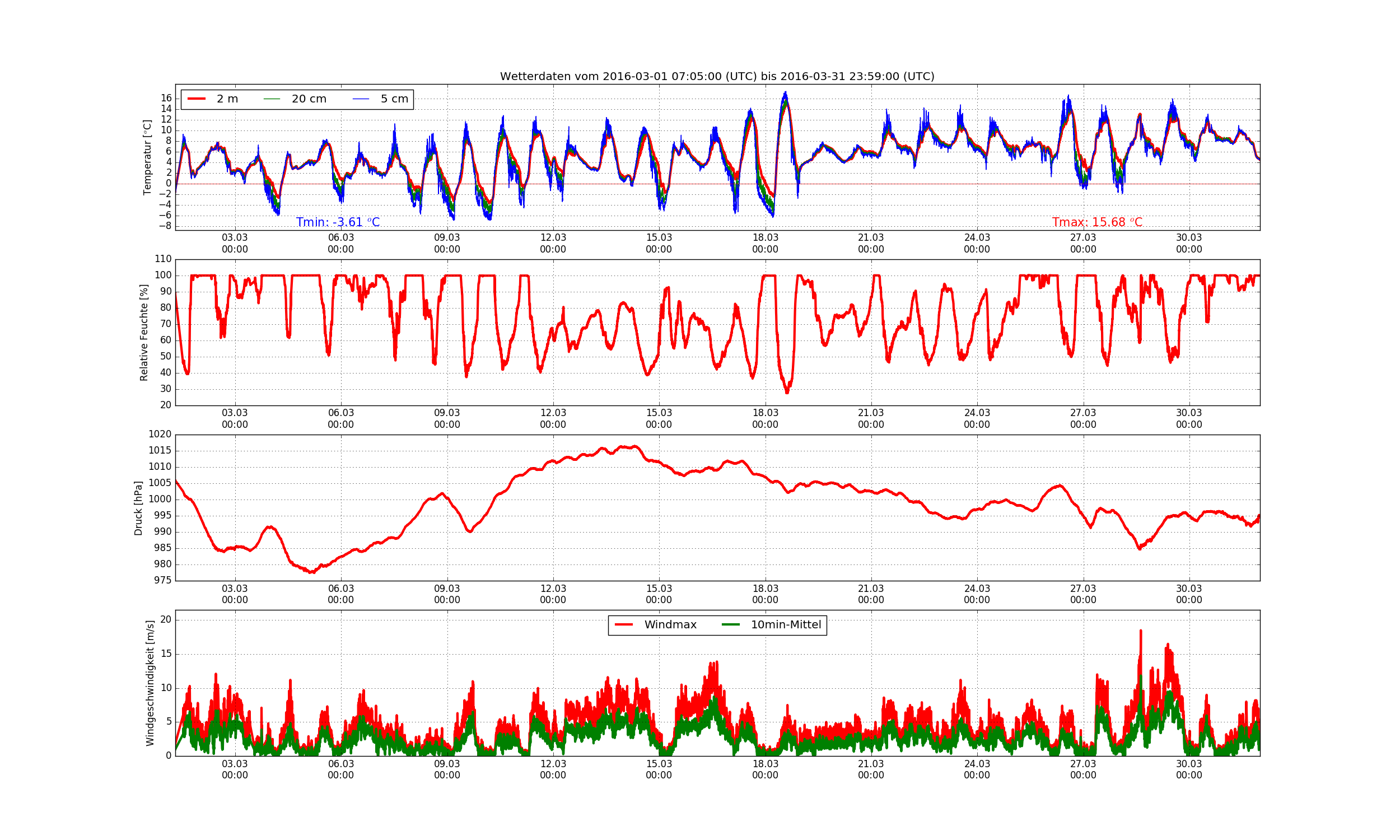Select the 'Temperatur [°C]' axis label
Image resolution: width=1400 pixels, height=840 pixels.
(148, 157)
